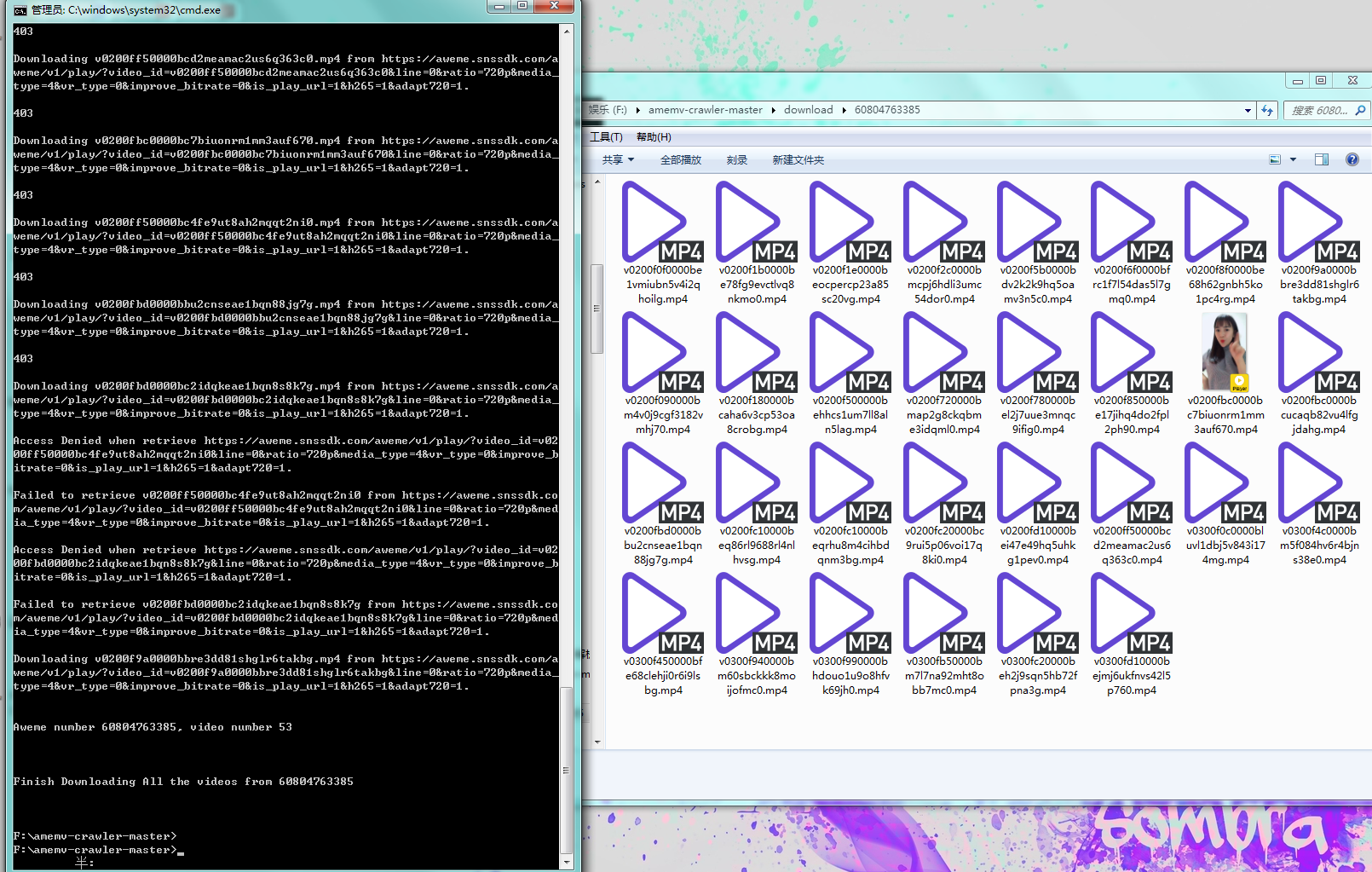Create a 新建文件夹 new folder
Image resolution: width=1372 pixels, height=872 pixels.
pyautogui.click(x=798, y=160)
